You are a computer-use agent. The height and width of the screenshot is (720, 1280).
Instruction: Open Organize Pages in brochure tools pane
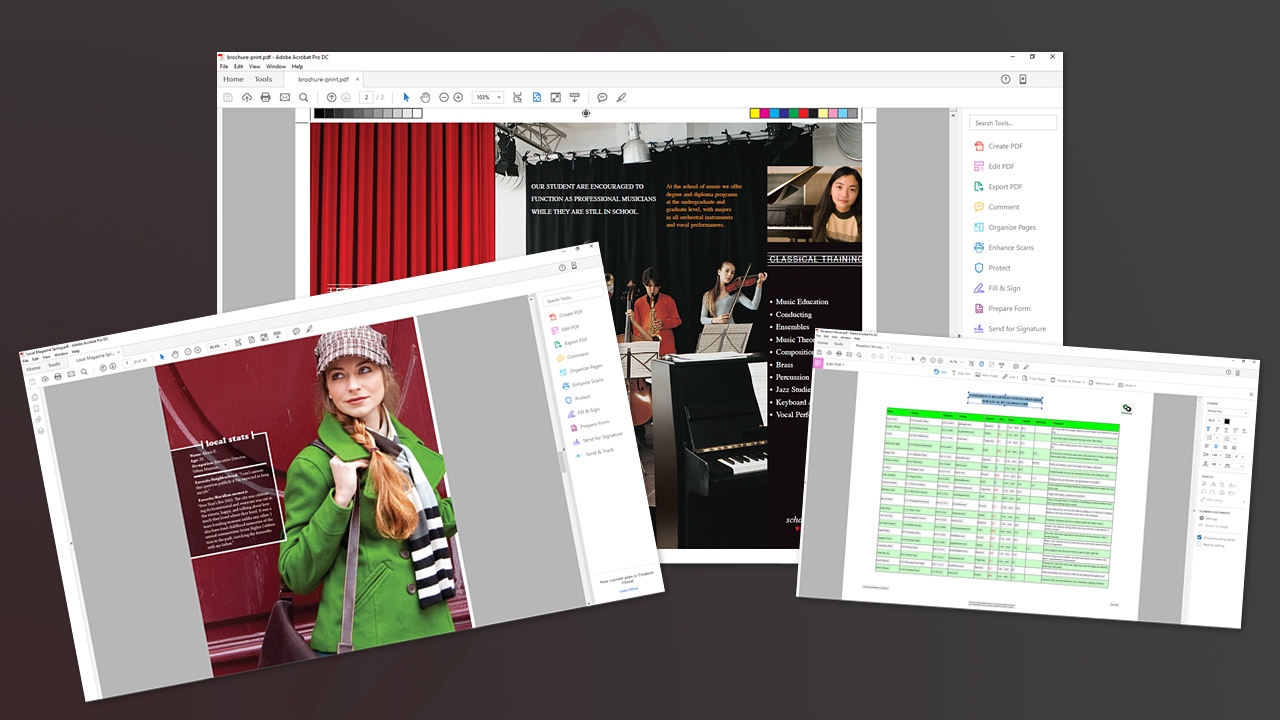click(1011, 227)
